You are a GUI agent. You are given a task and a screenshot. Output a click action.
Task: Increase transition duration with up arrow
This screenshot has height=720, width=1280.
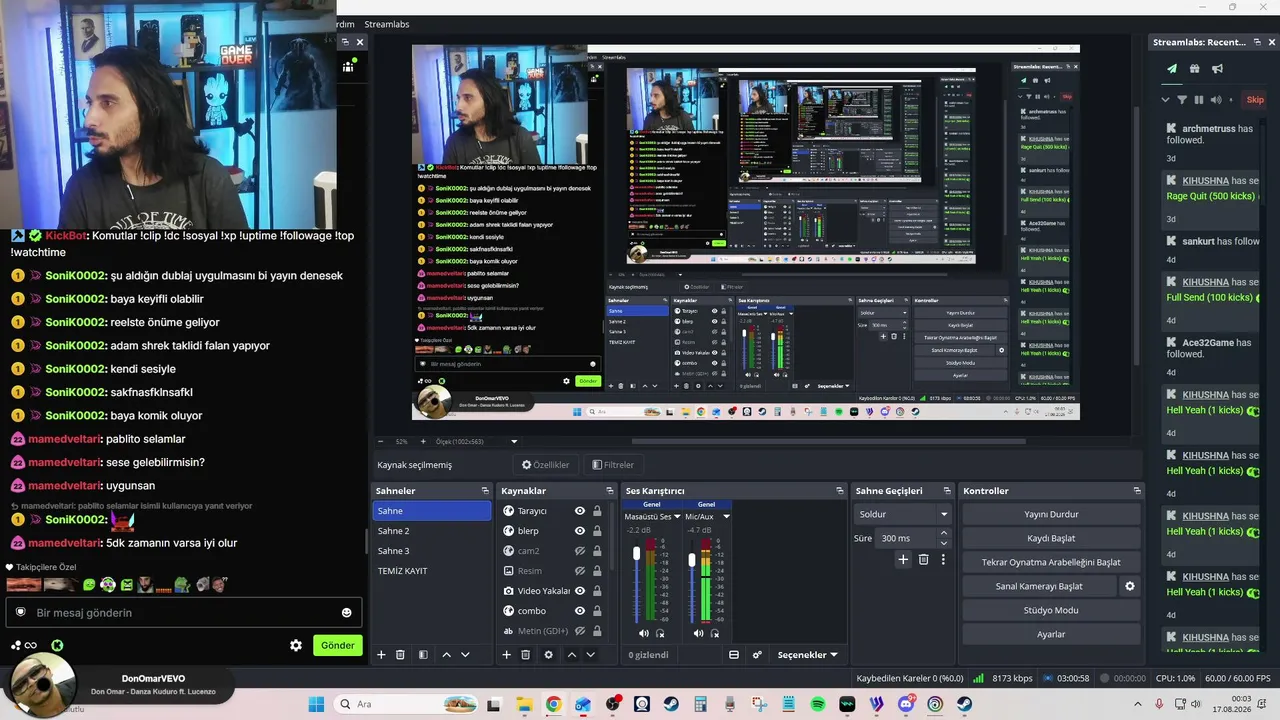coord(944,534)
